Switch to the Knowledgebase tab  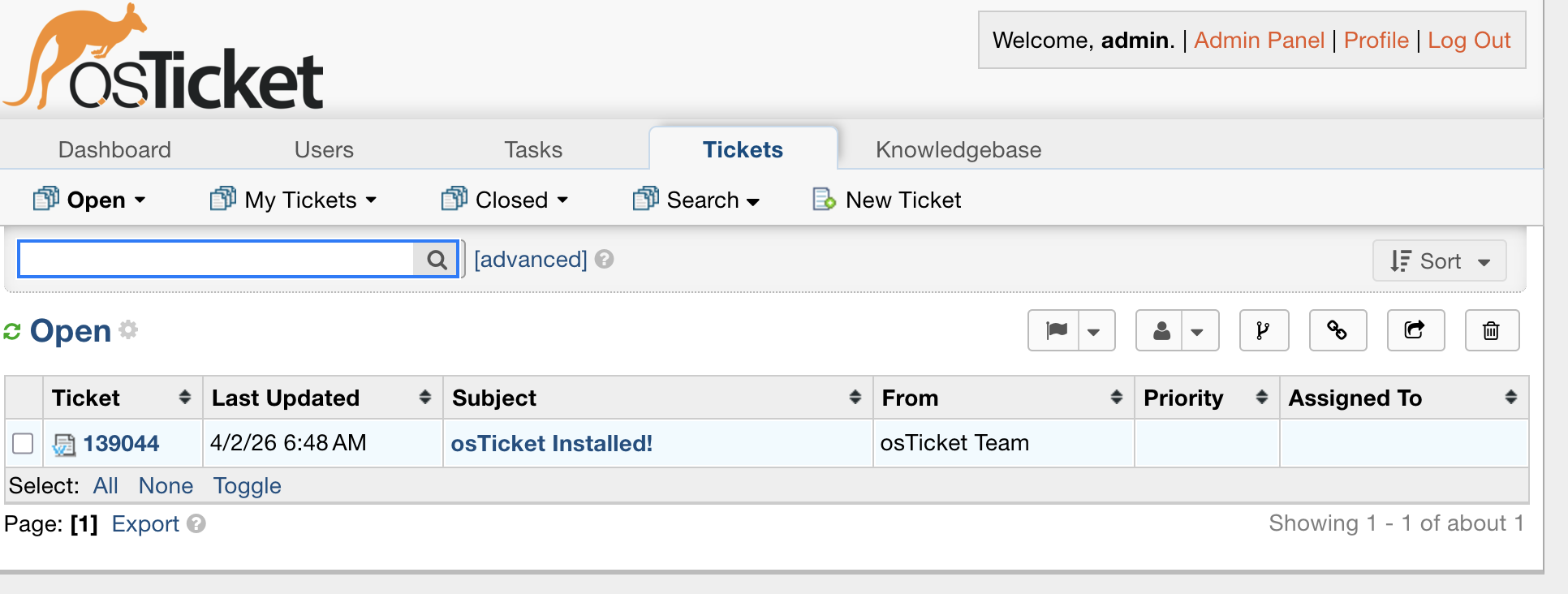[958, 149]
